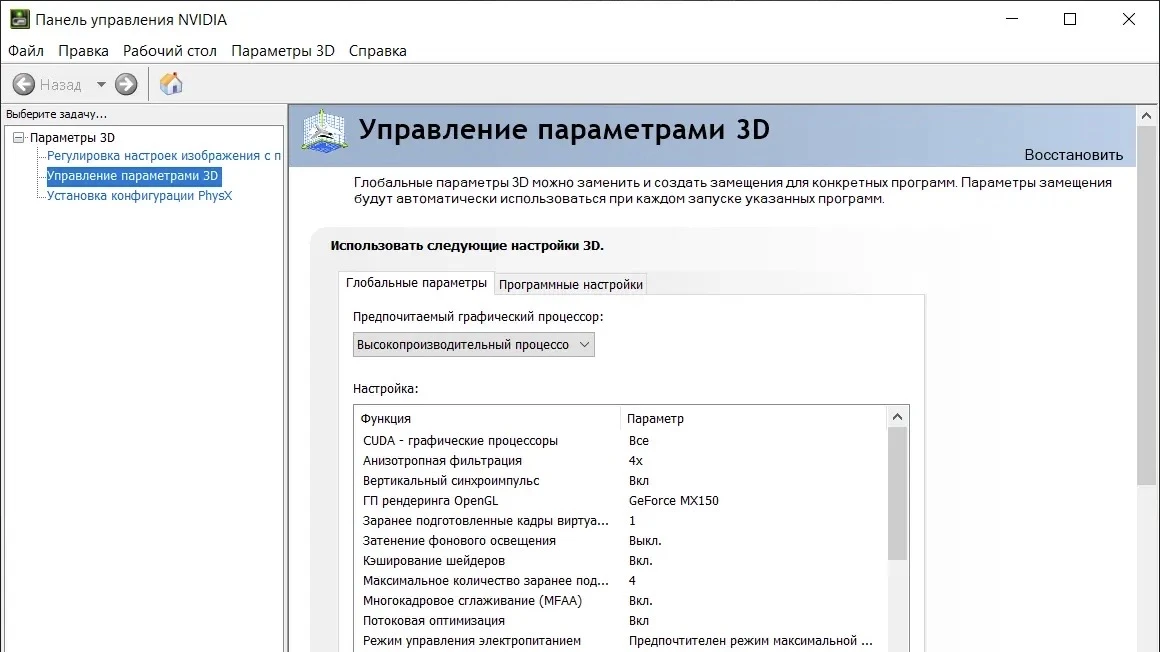Click main page scroll-up arrow
1160x652 pixels.
[x=1146, y=115]
